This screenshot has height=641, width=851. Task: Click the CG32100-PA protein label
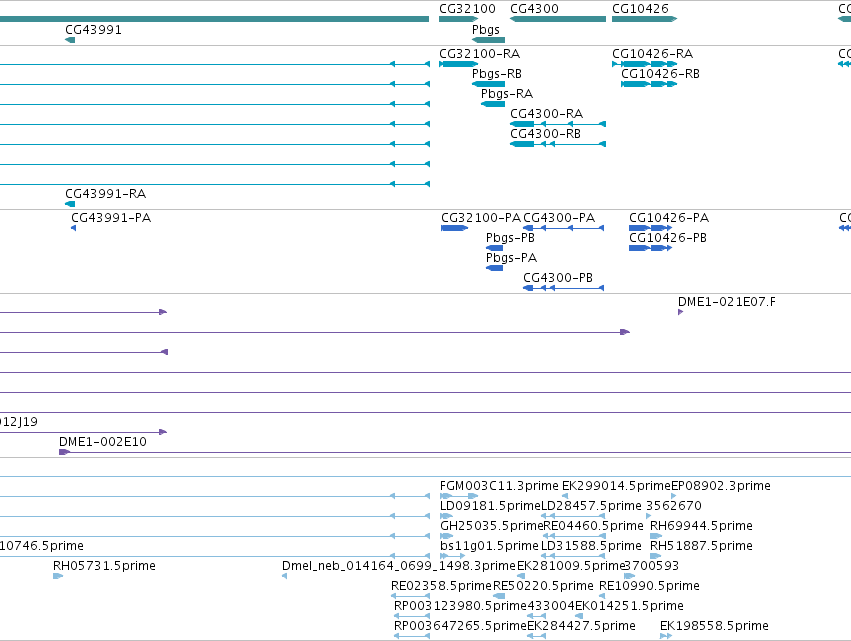point(481,218)
